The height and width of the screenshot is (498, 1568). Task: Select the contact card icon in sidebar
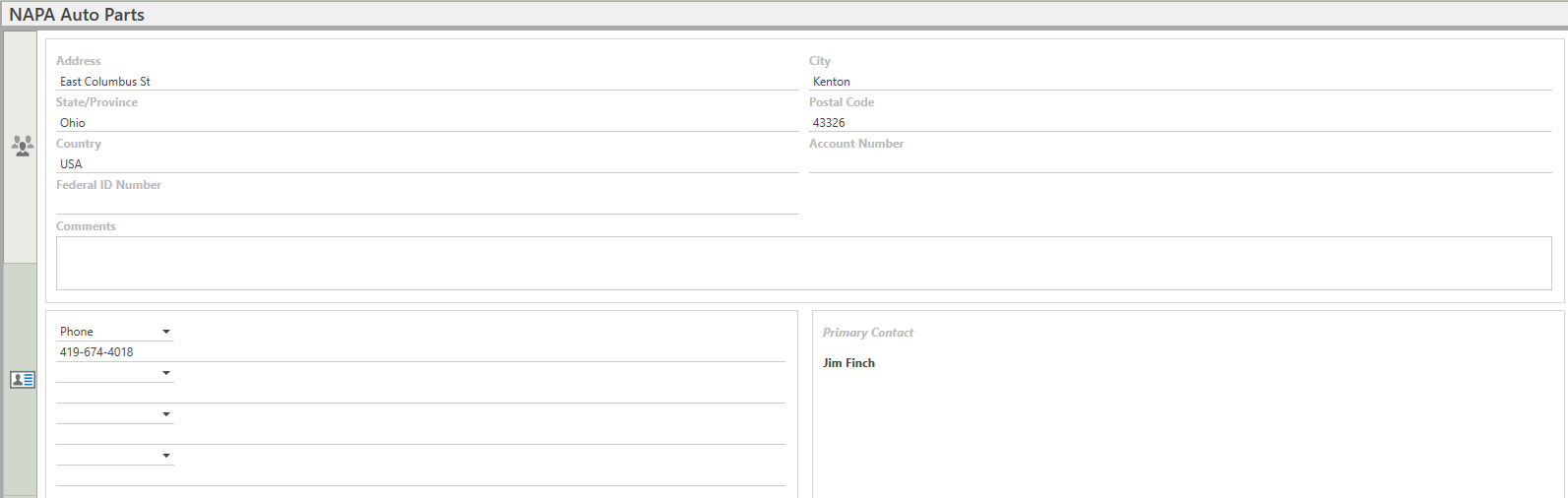tap(22, 379)
